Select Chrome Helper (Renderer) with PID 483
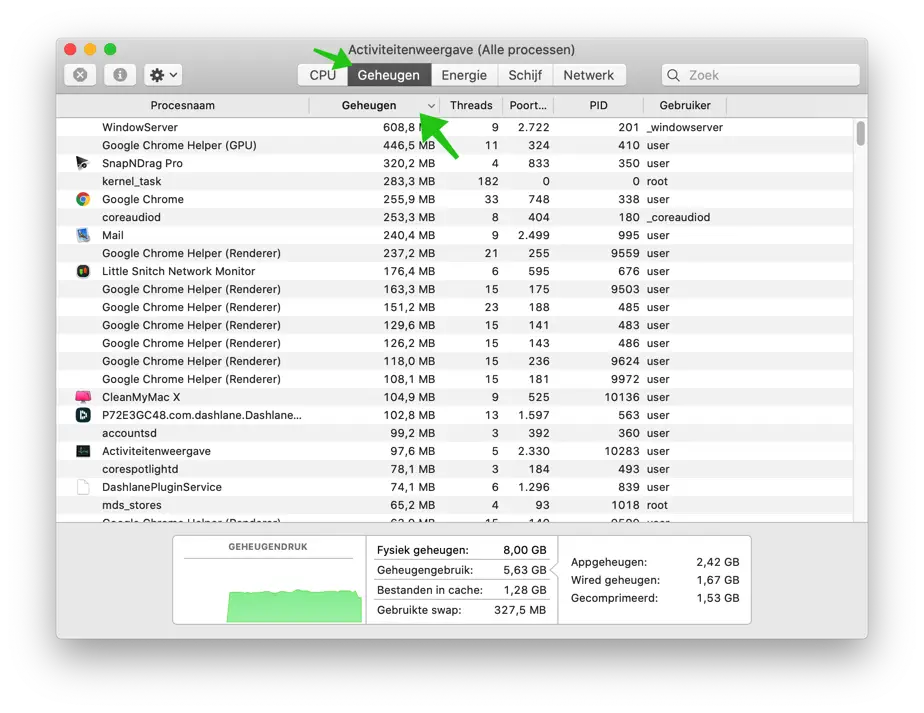 455,325
